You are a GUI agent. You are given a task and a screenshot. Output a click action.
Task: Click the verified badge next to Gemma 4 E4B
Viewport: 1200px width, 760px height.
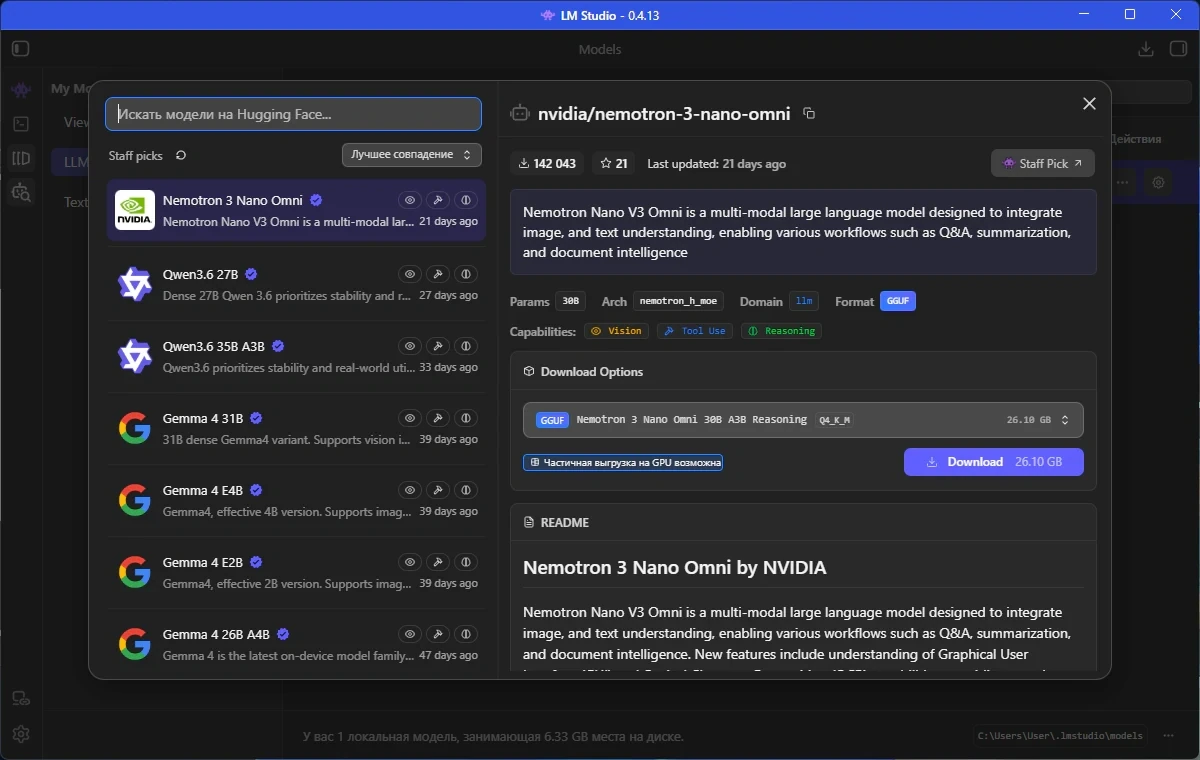coord(256,490)
